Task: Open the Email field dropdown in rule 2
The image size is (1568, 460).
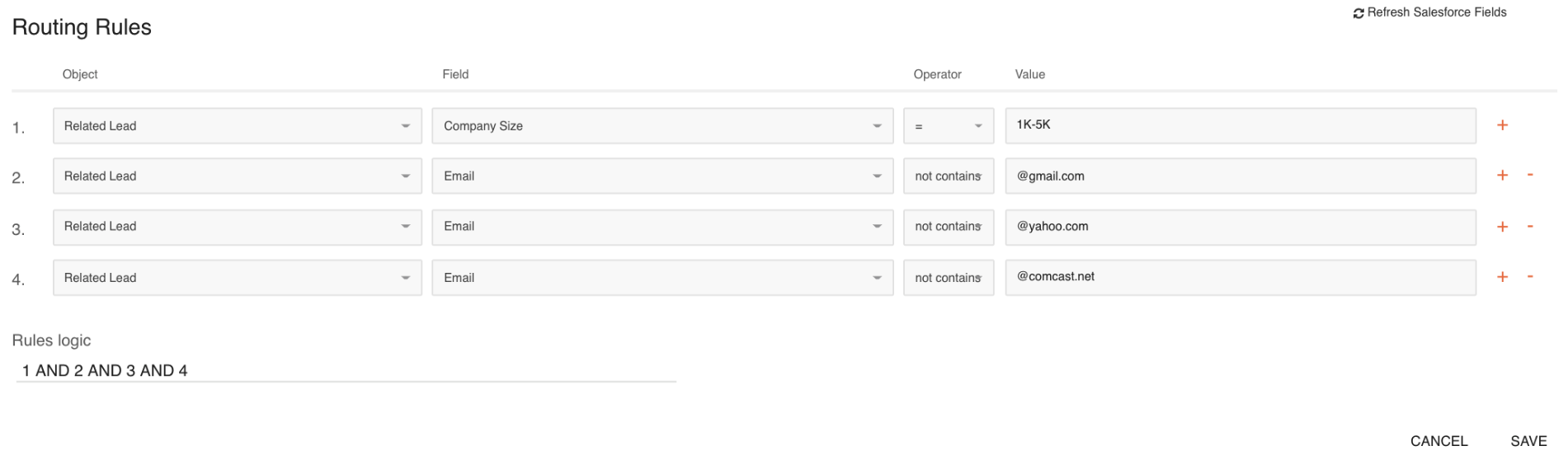Action: [x=662, y=176]
